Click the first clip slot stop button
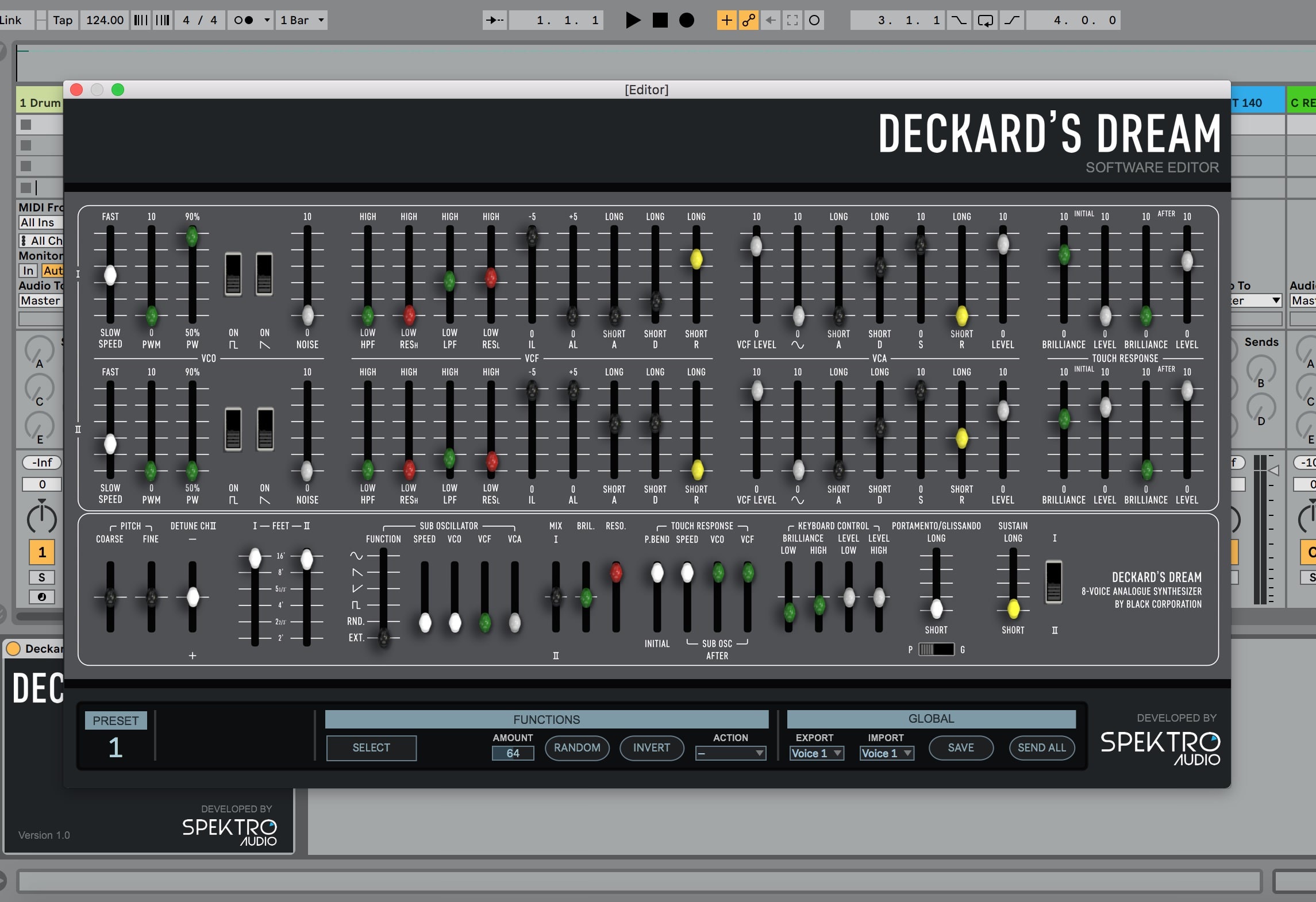The width and height of the screenshot is (1316, 902). [26, 125]
